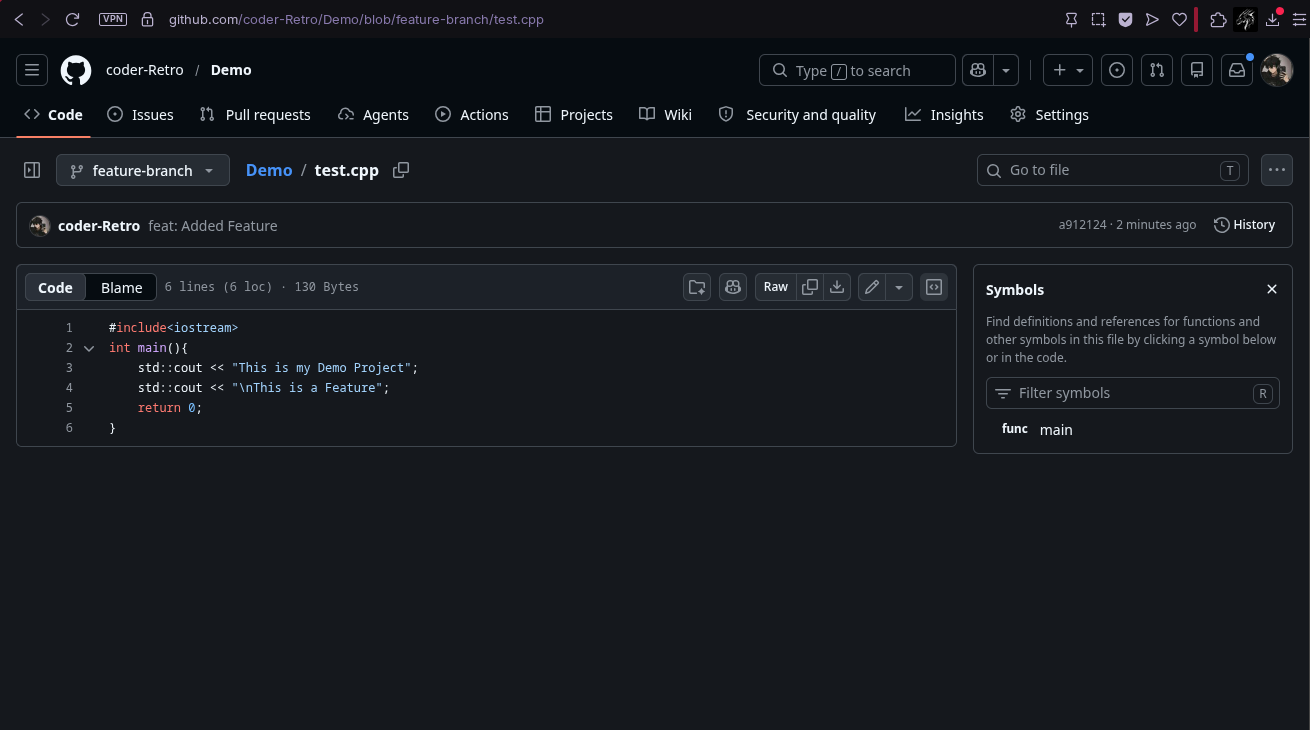Click the edit file pencil icon
Image resolution: width=1310 pixels, height=730 pixels.
pos(872,287)
